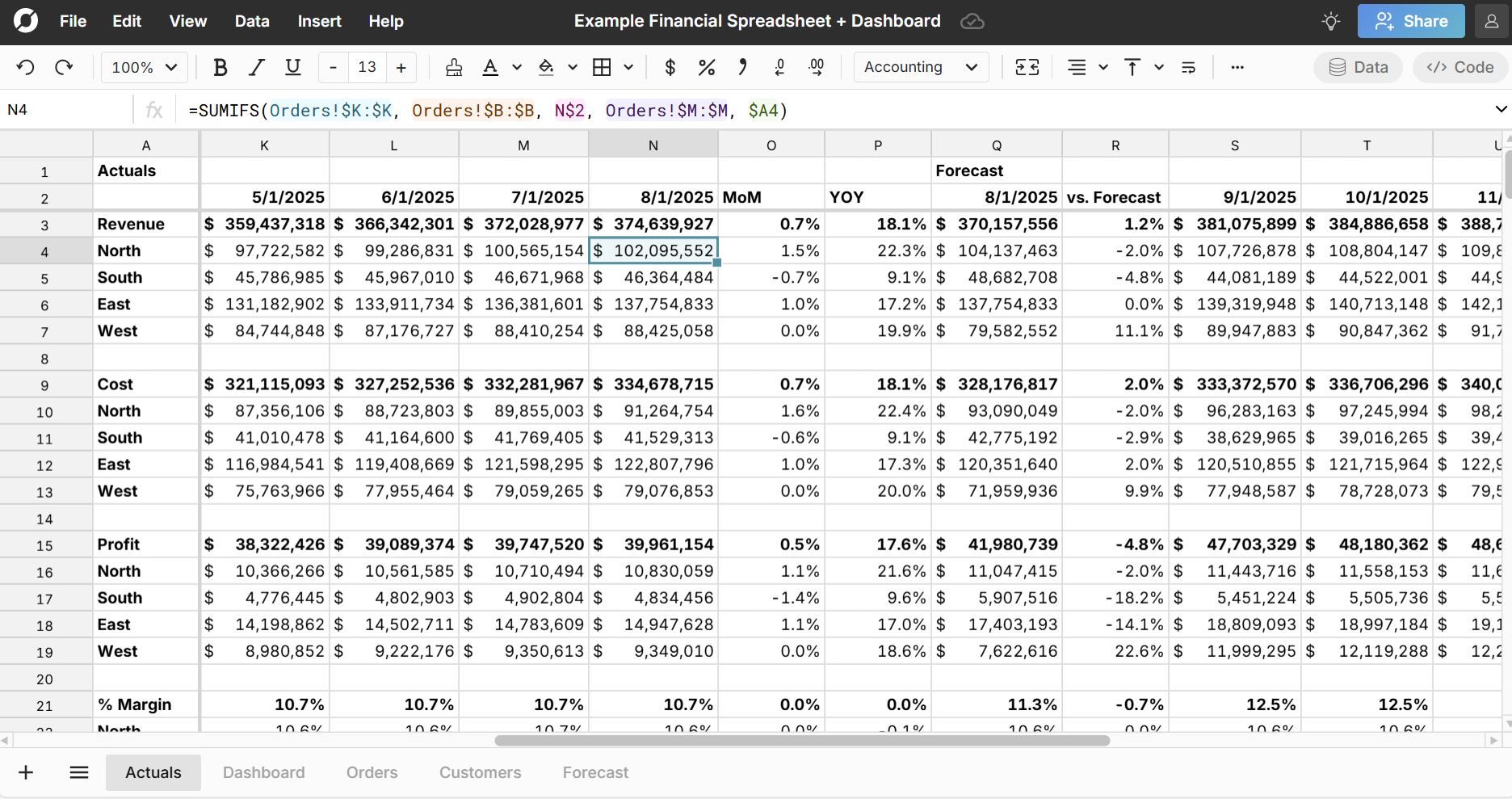
Task: Open the borders dropdown chevron
Action: (628, 67)
